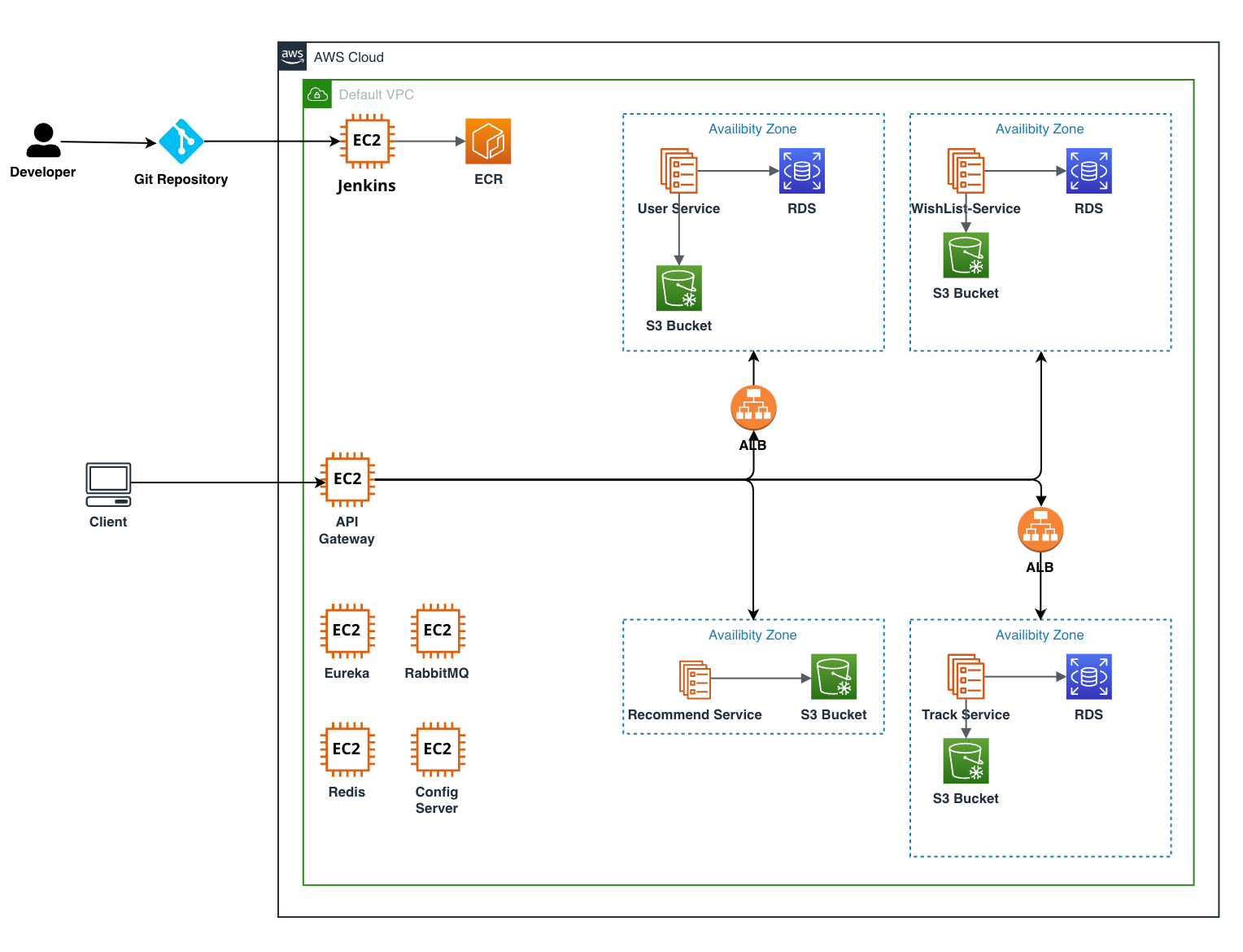Select the 'Developer' text label
Viewport: 1243px width, 952px height.
pyautogui.click(x=43, y=172)
